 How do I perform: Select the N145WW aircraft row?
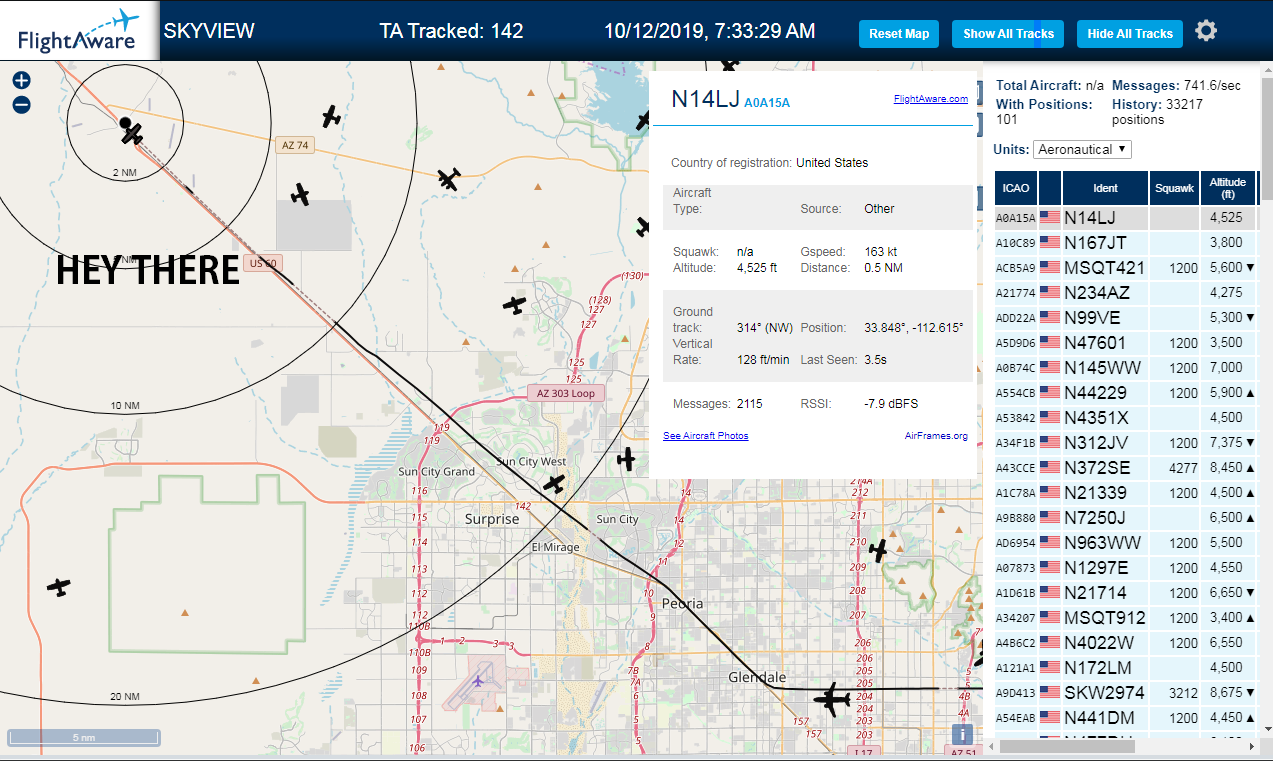[x=1125, y=367]
